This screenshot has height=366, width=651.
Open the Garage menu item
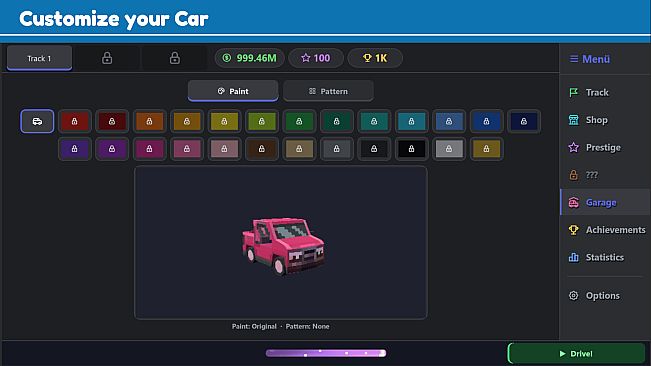pyautogui.click(x=605, y=203)
